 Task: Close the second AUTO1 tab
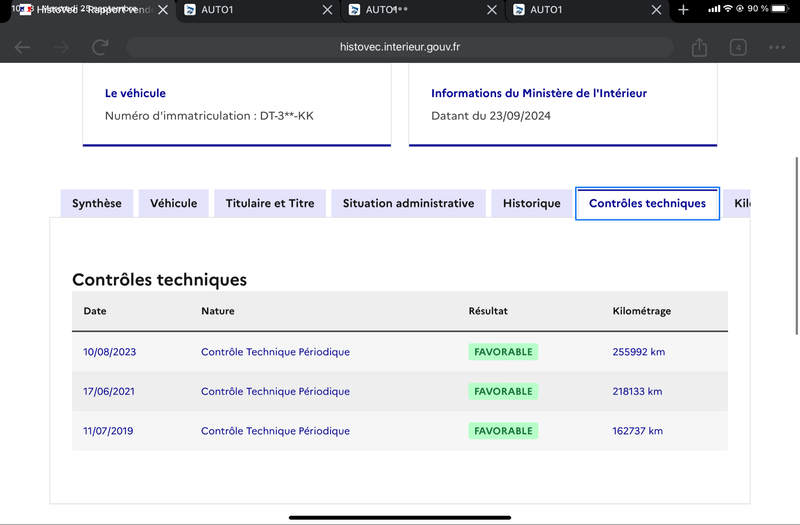(492, 10)
